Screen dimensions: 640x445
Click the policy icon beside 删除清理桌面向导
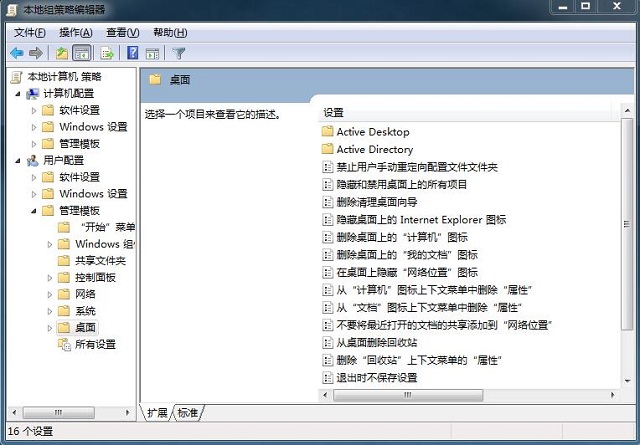327,202
